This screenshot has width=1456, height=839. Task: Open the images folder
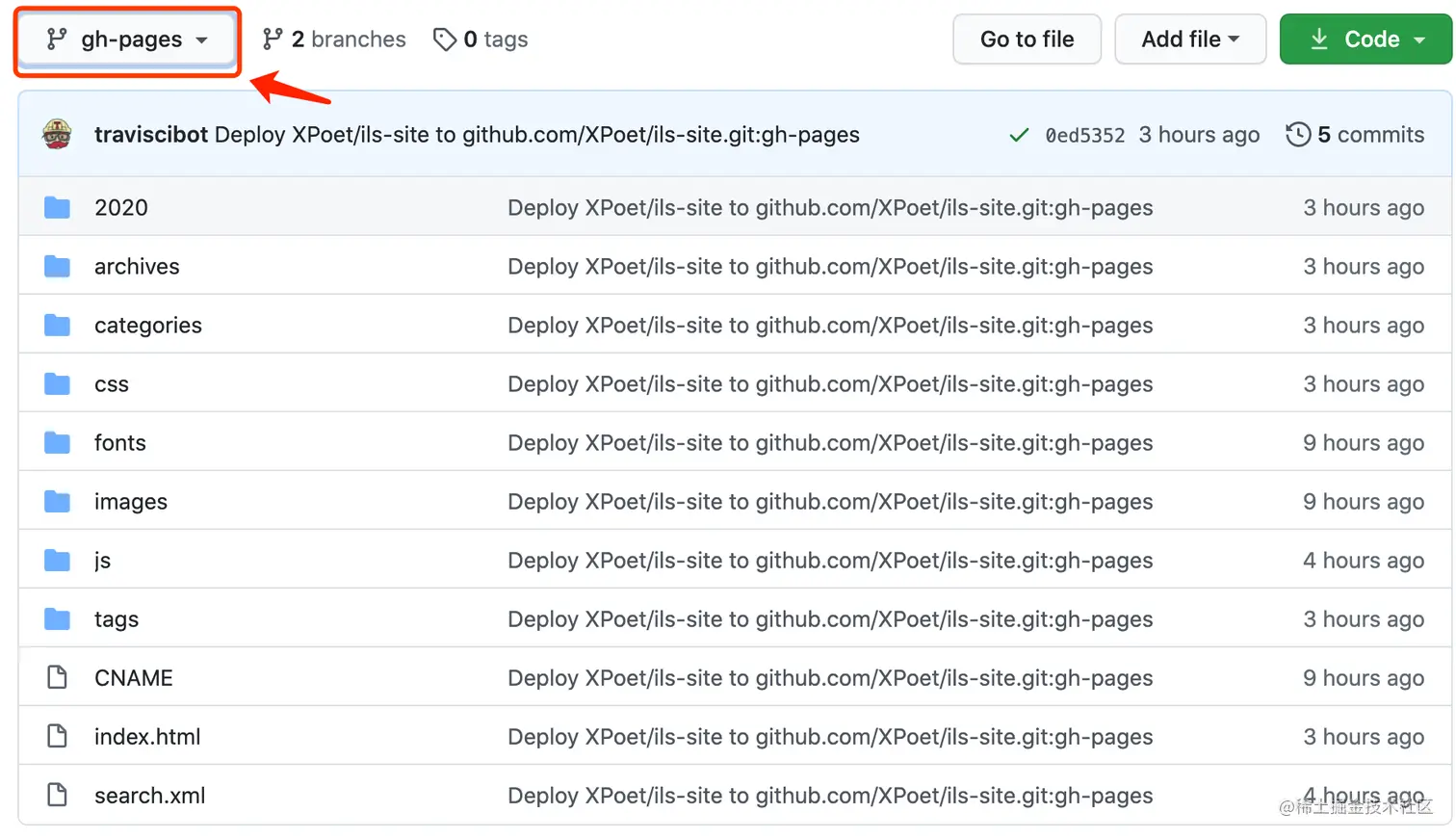131,502
